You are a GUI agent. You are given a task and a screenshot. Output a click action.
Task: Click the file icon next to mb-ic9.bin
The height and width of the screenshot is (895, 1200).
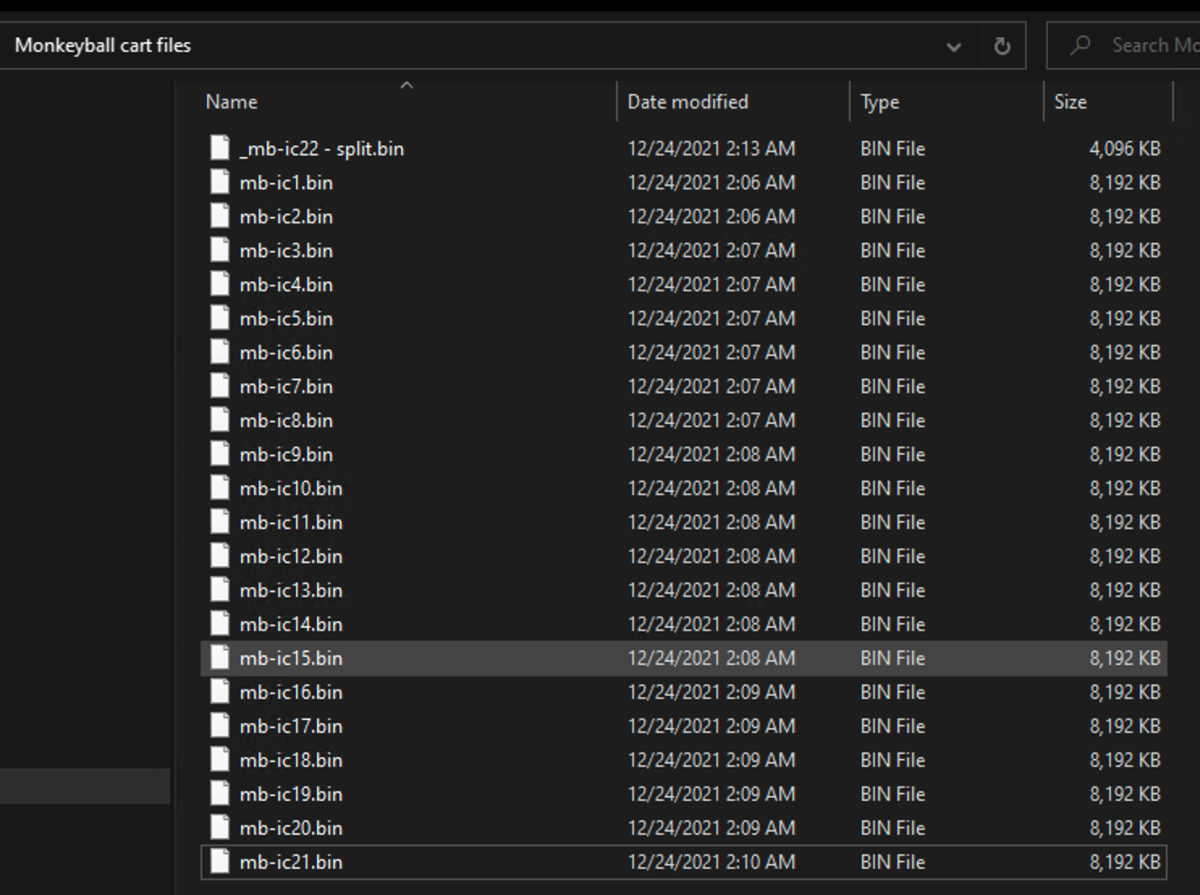(x=220, y=454)
